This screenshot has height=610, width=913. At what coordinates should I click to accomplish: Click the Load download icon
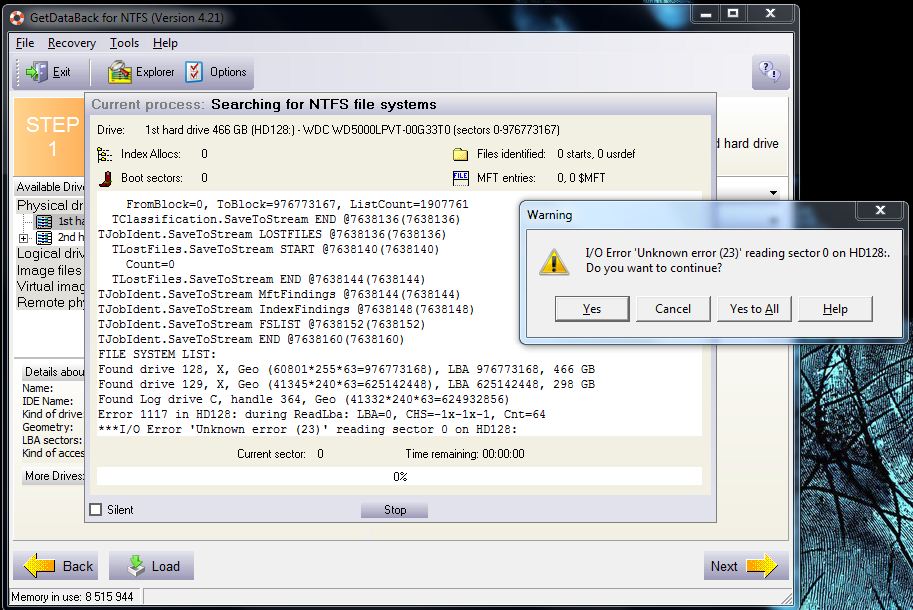click(x=136, y=566)
